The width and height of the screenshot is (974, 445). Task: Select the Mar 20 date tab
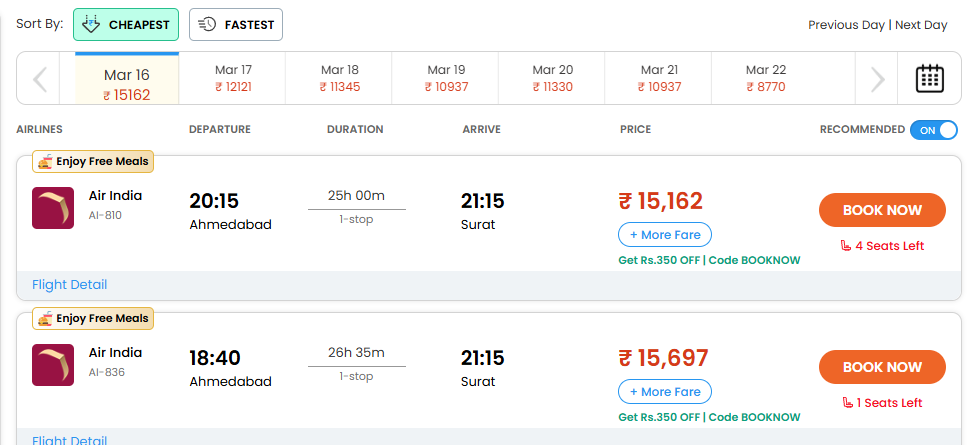click(552, 78)
